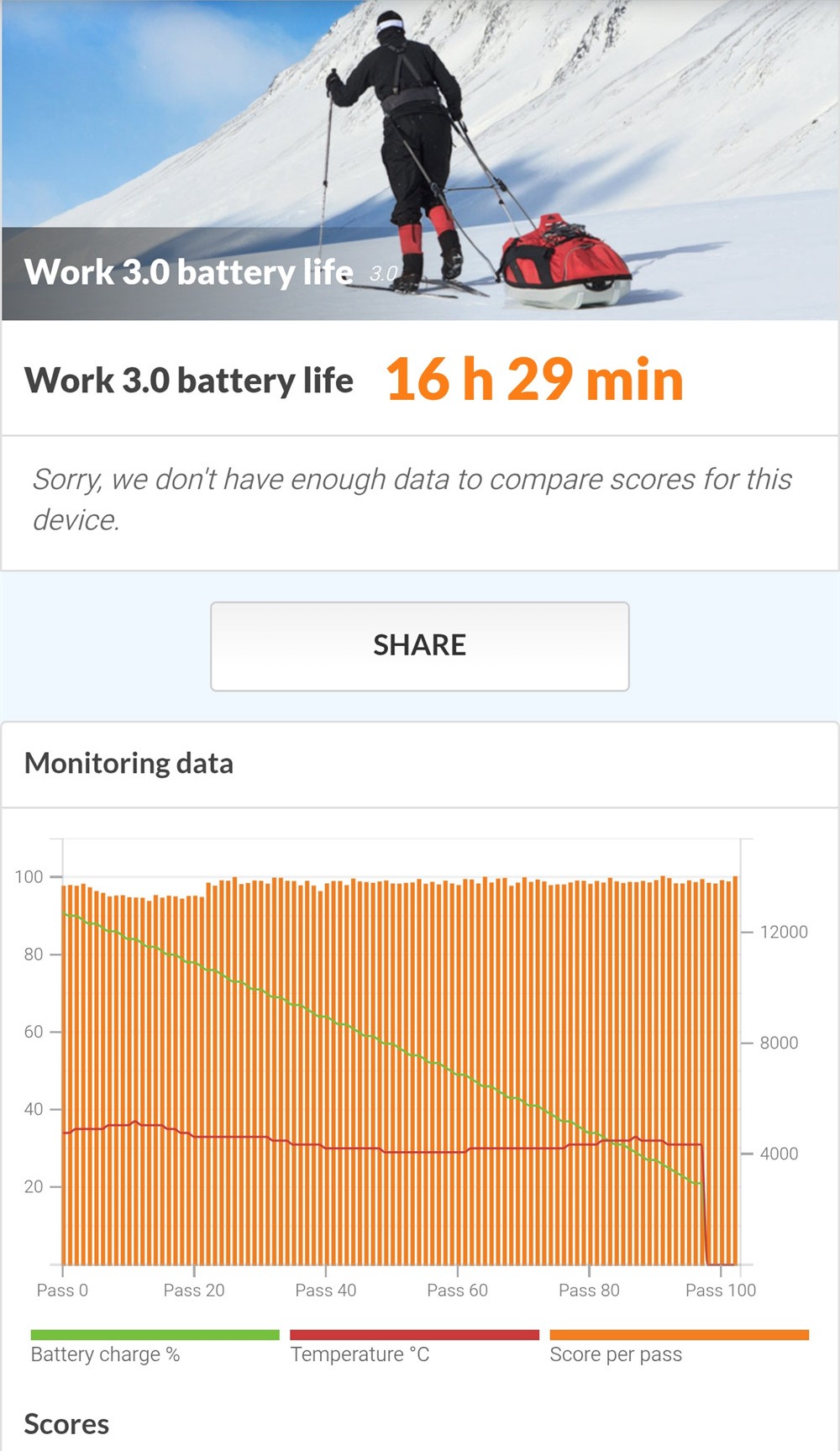The height and width of the screenshot is (1451, 840).
Task: Open the Scores section heading
Action: (x=66, y=1424)
